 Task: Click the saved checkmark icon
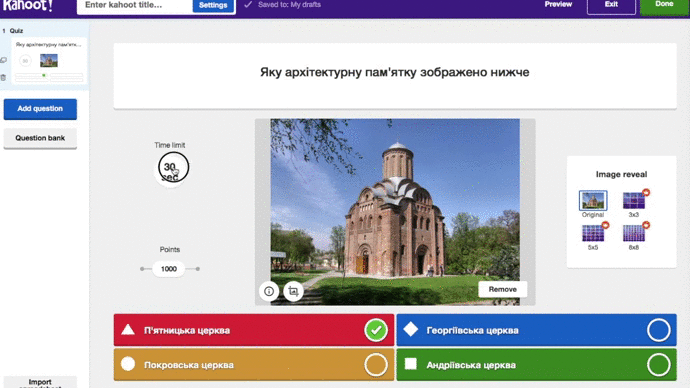[x=248, y=4]
